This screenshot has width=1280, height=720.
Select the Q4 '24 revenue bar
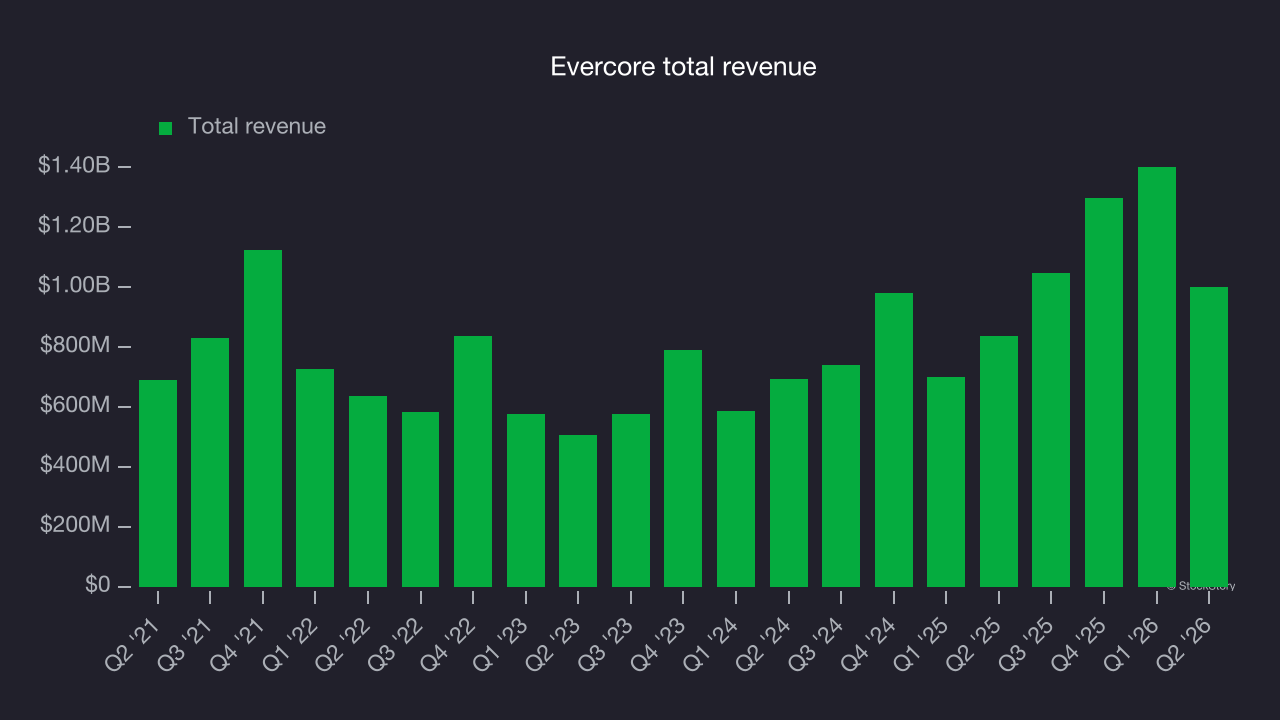pos(894,440)
